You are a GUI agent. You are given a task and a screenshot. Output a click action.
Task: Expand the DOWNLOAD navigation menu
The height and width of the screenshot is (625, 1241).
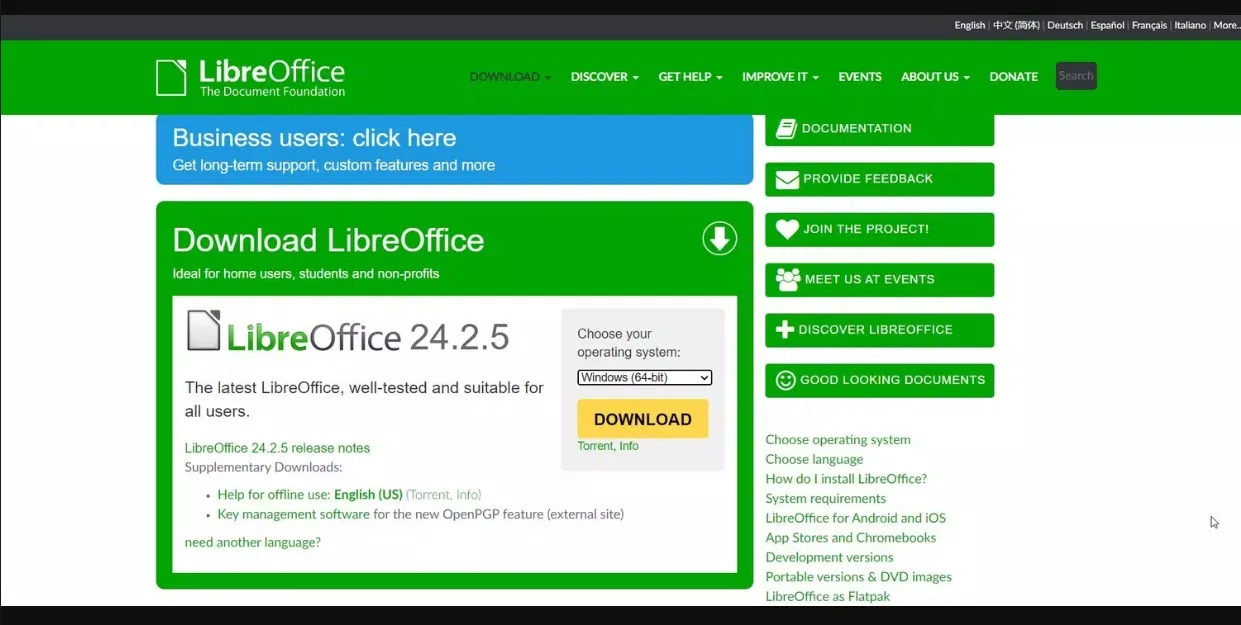click(x=509, y=76)
